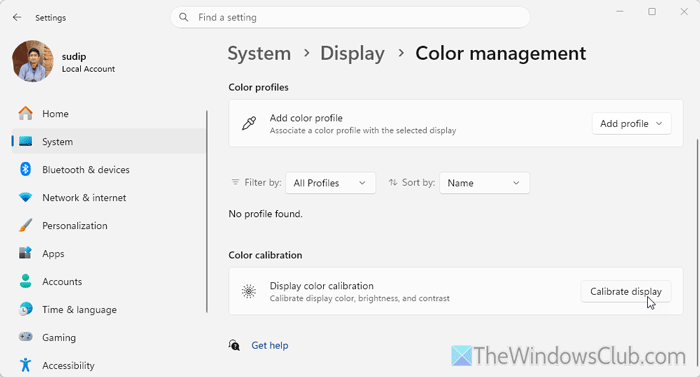Focus the Find a setting search box

click(350, 17)
